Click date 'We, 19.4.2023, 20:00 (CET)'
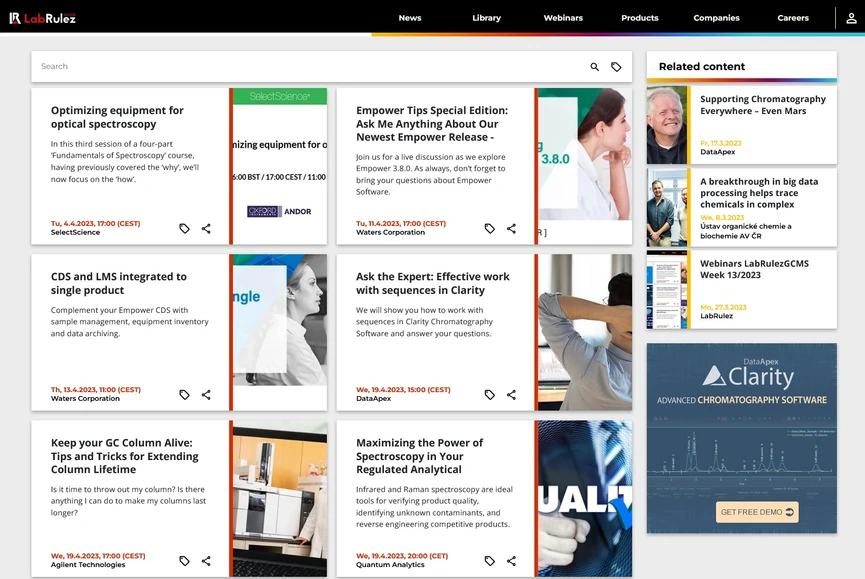This screenshot has height=579, width=865. pyautogui.click(x=402, y=556)
